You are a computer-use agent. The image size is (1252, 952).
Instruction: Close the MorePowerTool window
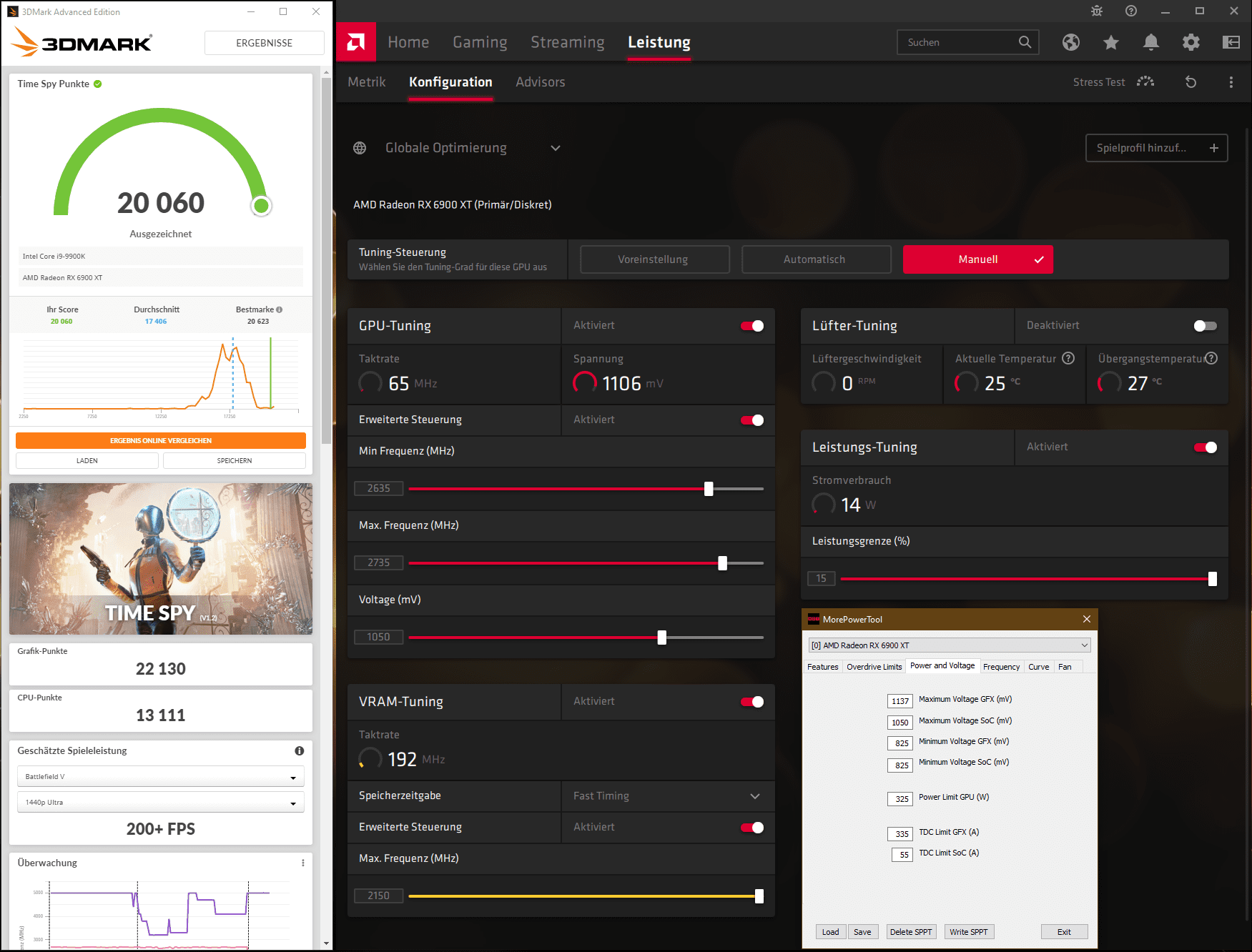[x=1087, y=619]
